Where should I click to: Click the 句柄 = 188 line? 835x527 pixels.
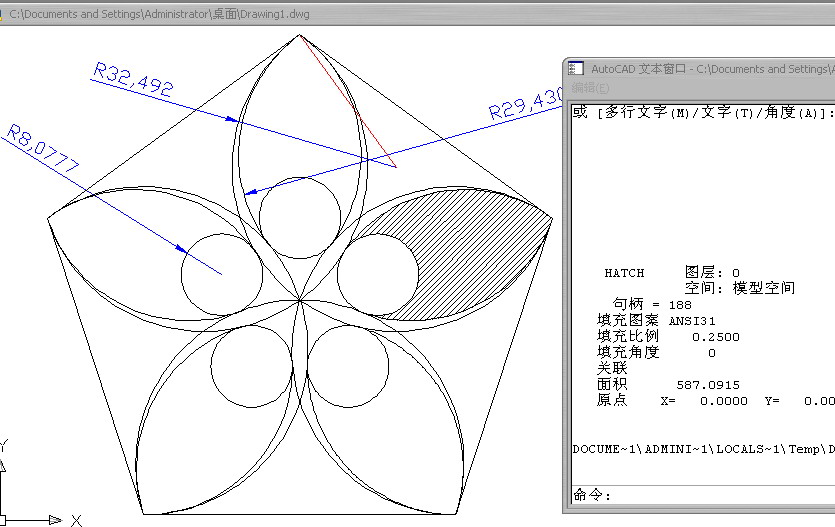click(x=652, y=304)
